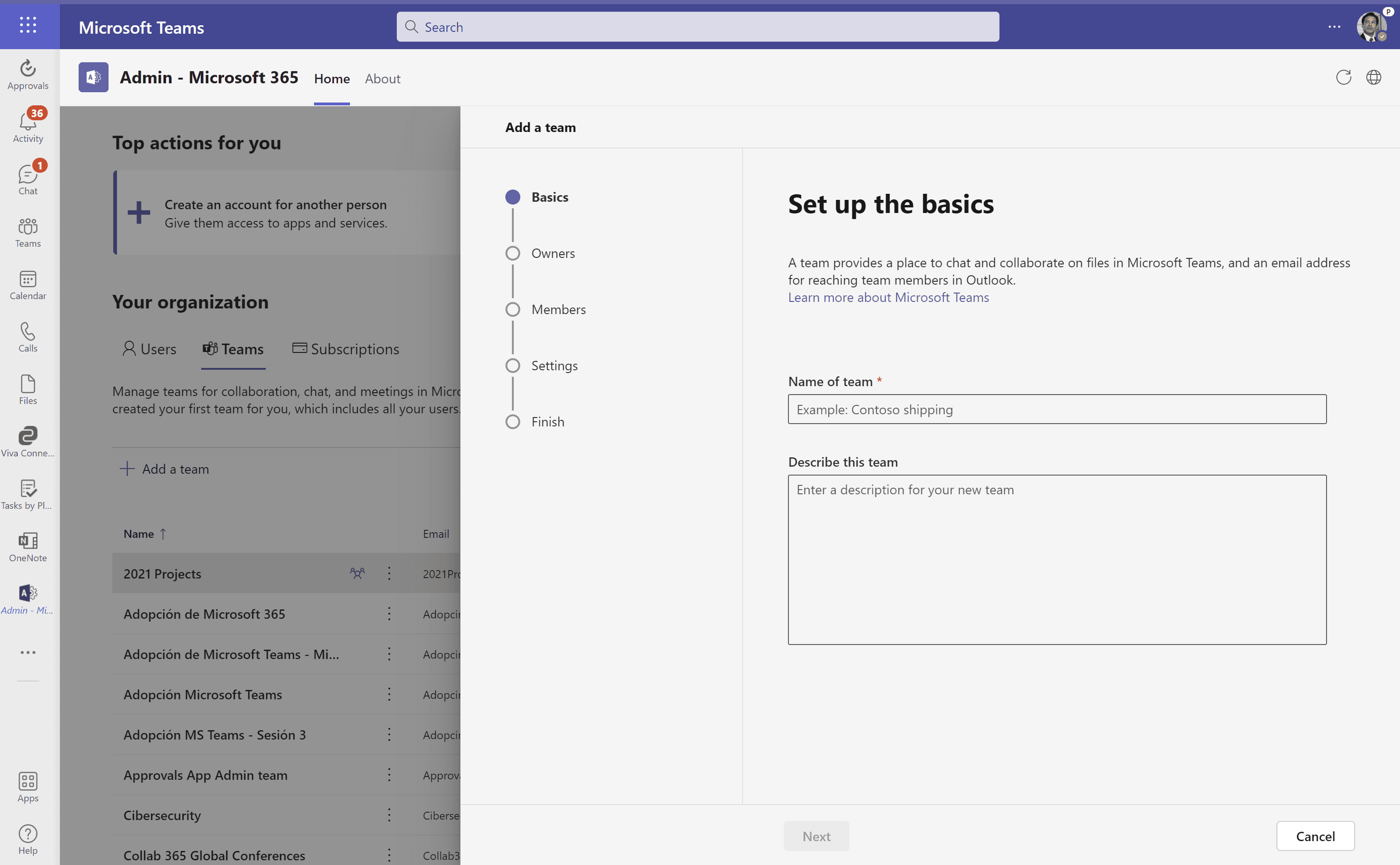The image size is (1400, 865).
Task: Open more options for Adopción de Microsoft 365
Action: coord(389,614)
